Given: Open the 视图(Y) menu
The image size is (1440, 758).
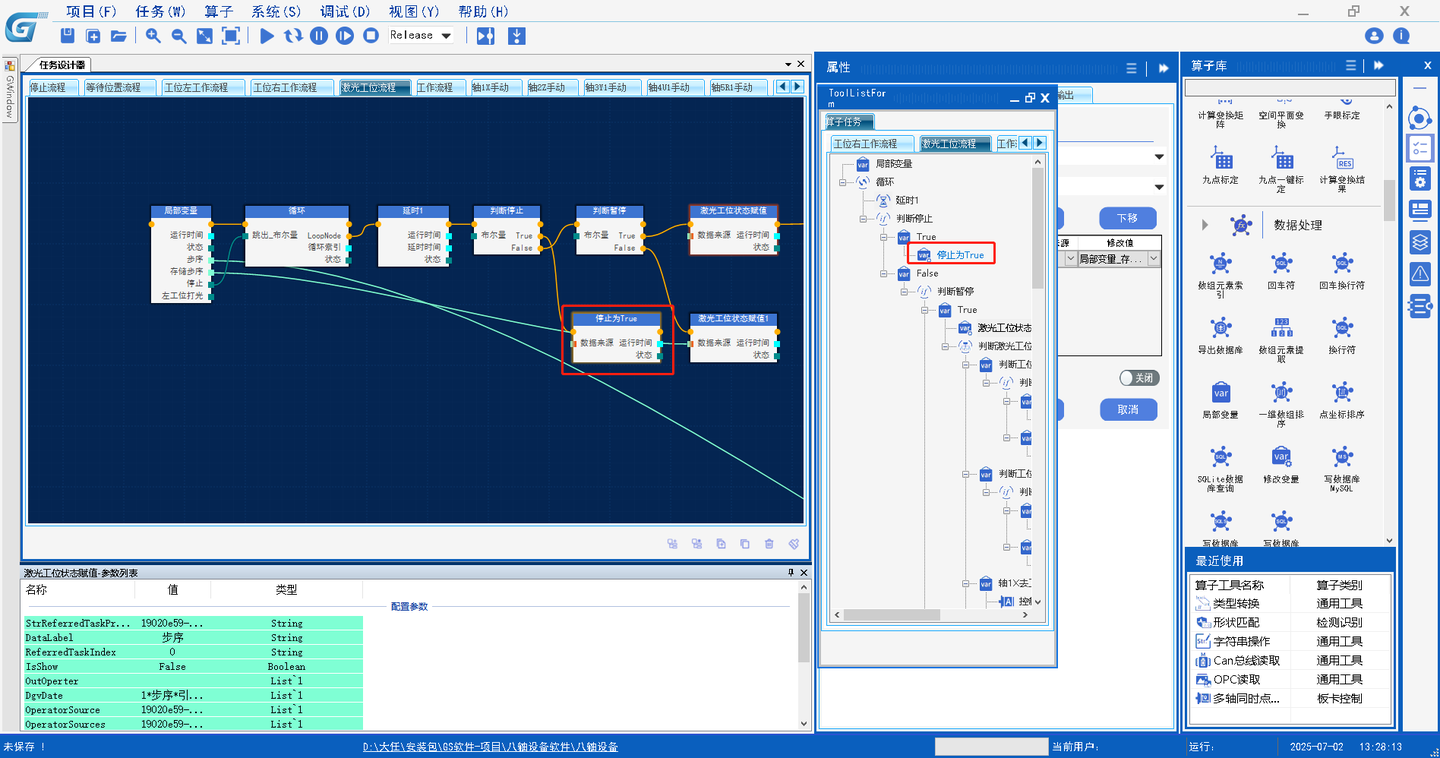Looking at the screenshot, I should coord(414,11).
